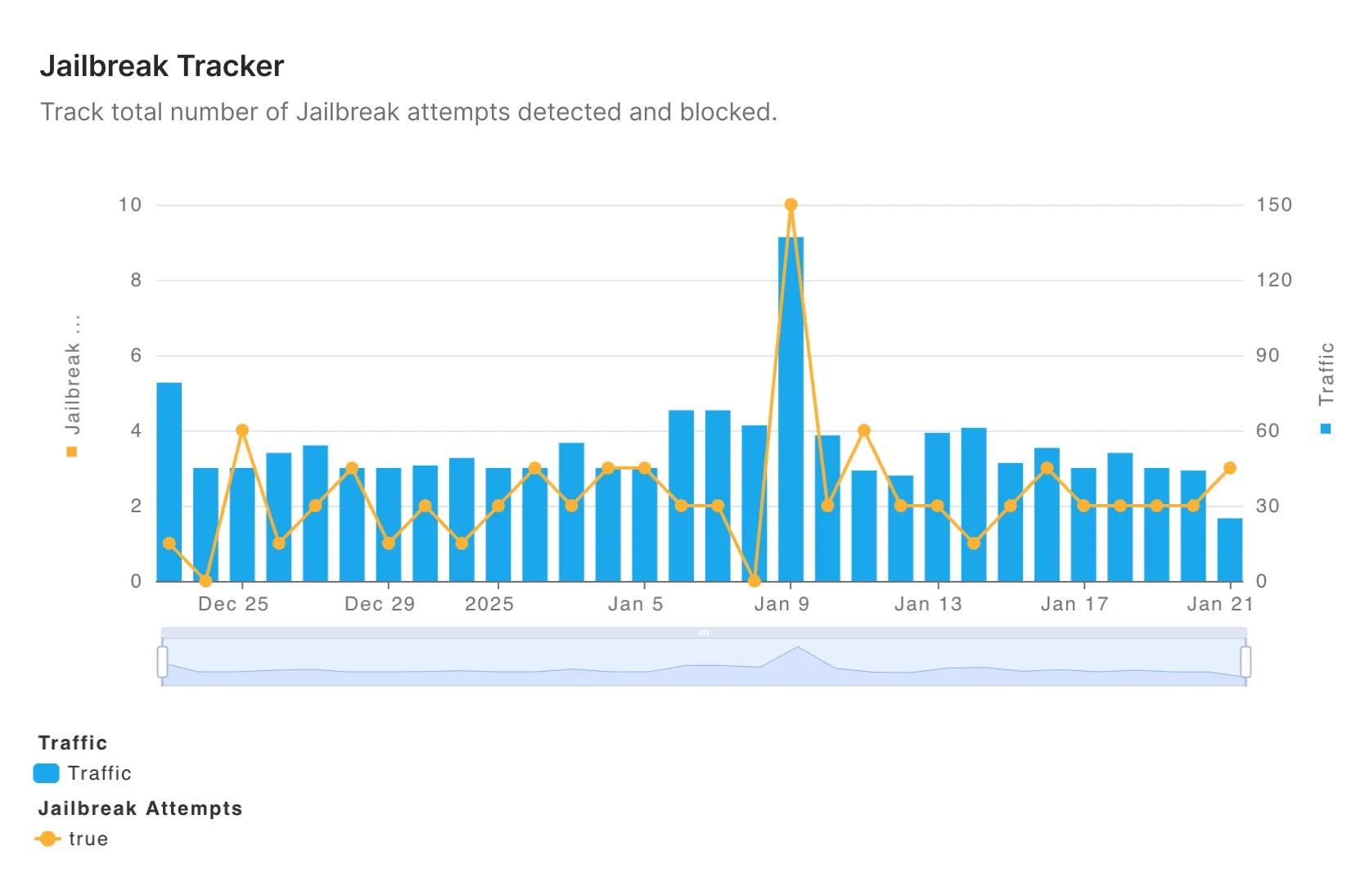This screenshot has width=1365, height=896.
Task: Click the jailbreak peak point at Jan 9
Action: (x=791, y=205)
